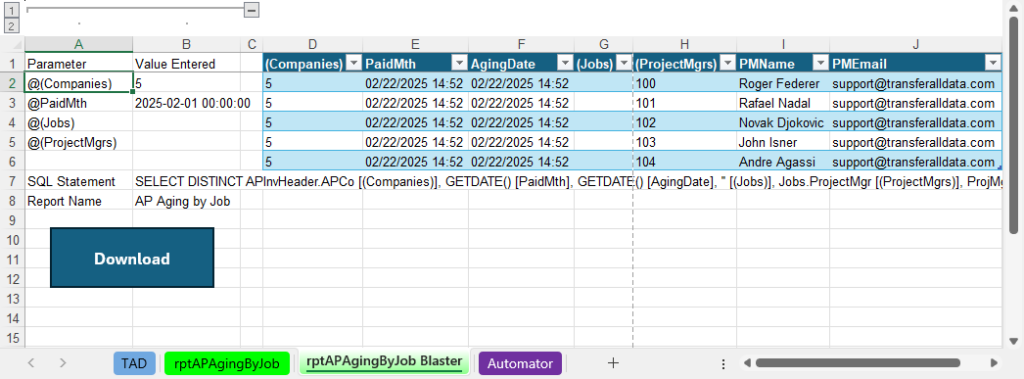Switch to the rptAPAgingByJob sheet tab
The height and width of the screenshot is (379, 1024).
point(227,363)
